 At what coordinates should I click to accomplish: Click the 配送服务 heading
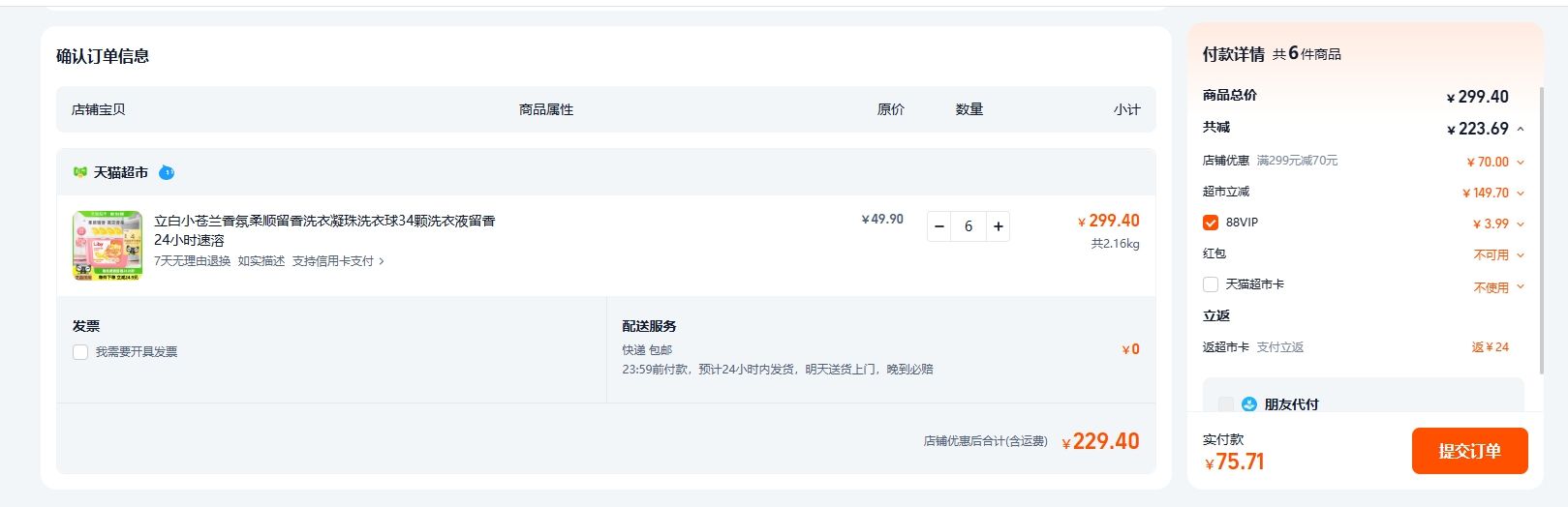(x=649, y=326)
